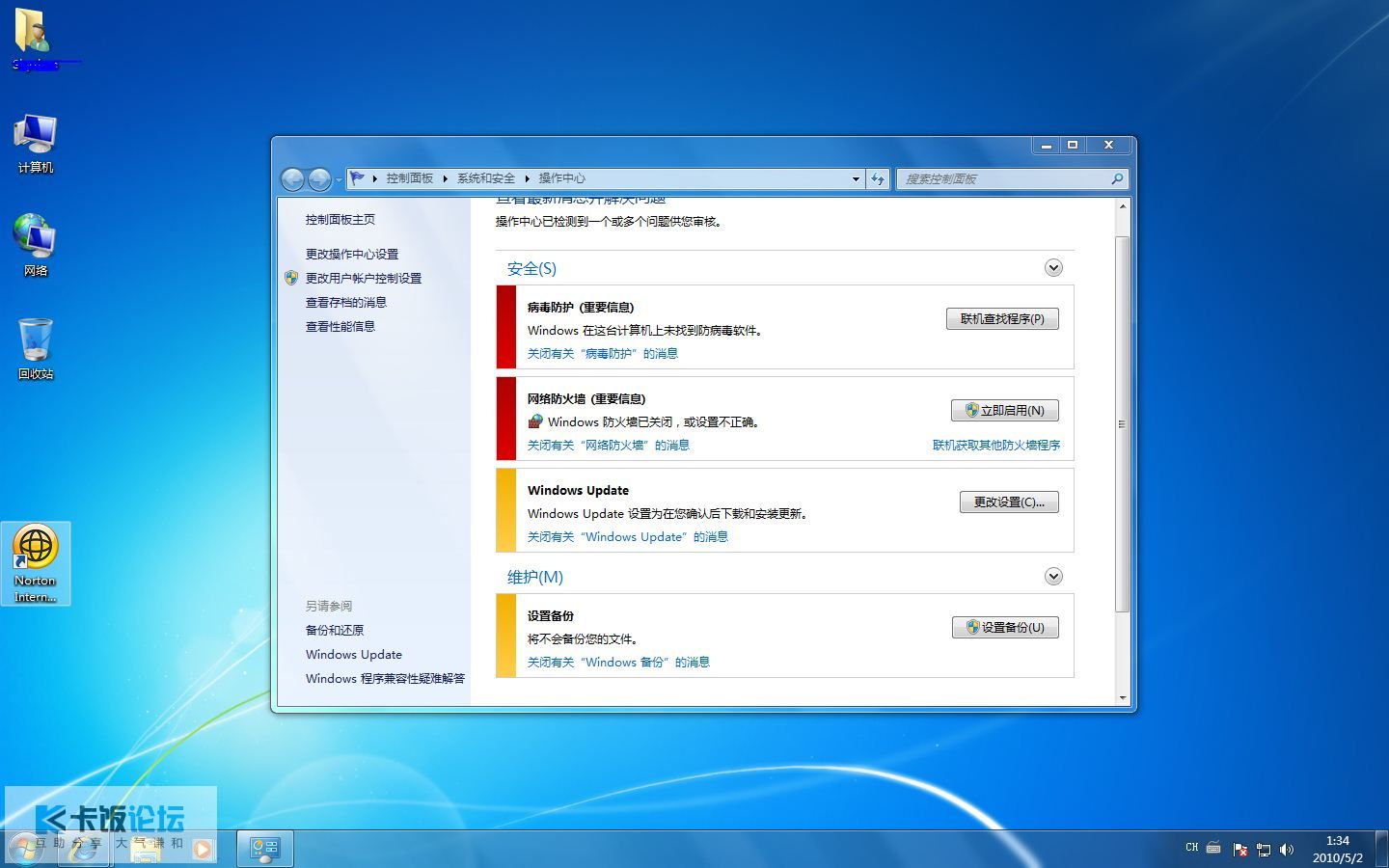
Task: Click the 安全(S) section heading
Action: coord(531,269)
